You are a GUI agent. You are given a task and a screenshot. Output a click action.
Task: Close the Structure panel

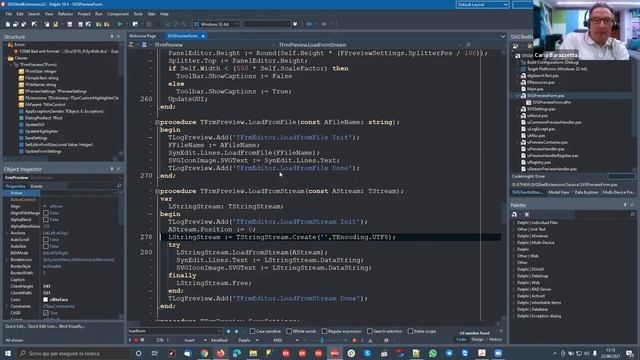[119, 37]
